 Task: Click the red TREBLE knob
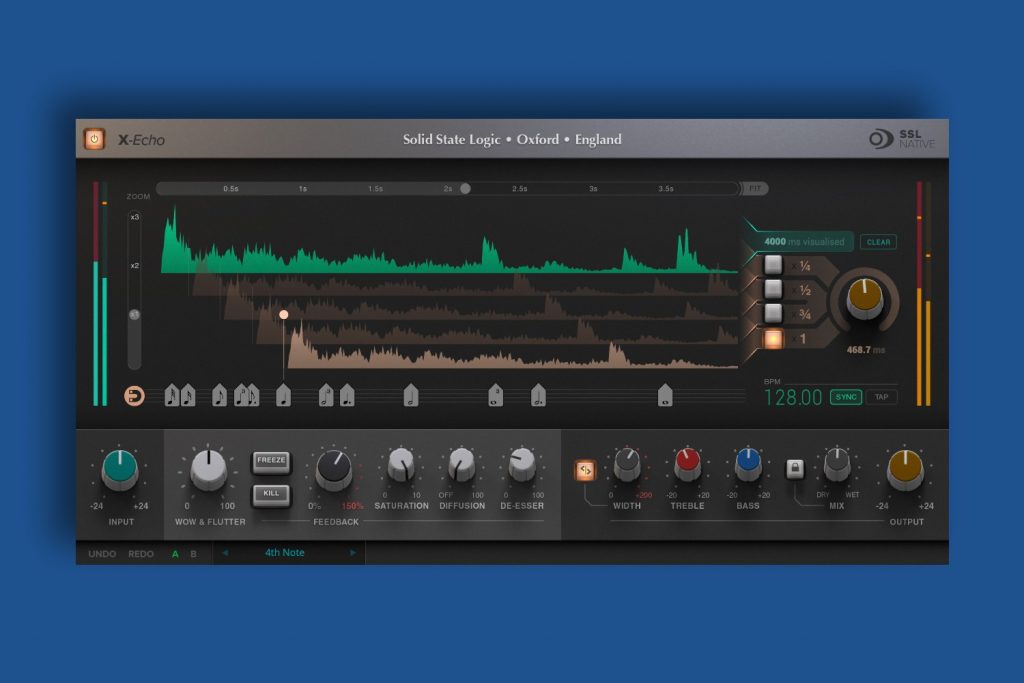pos(687,464)
